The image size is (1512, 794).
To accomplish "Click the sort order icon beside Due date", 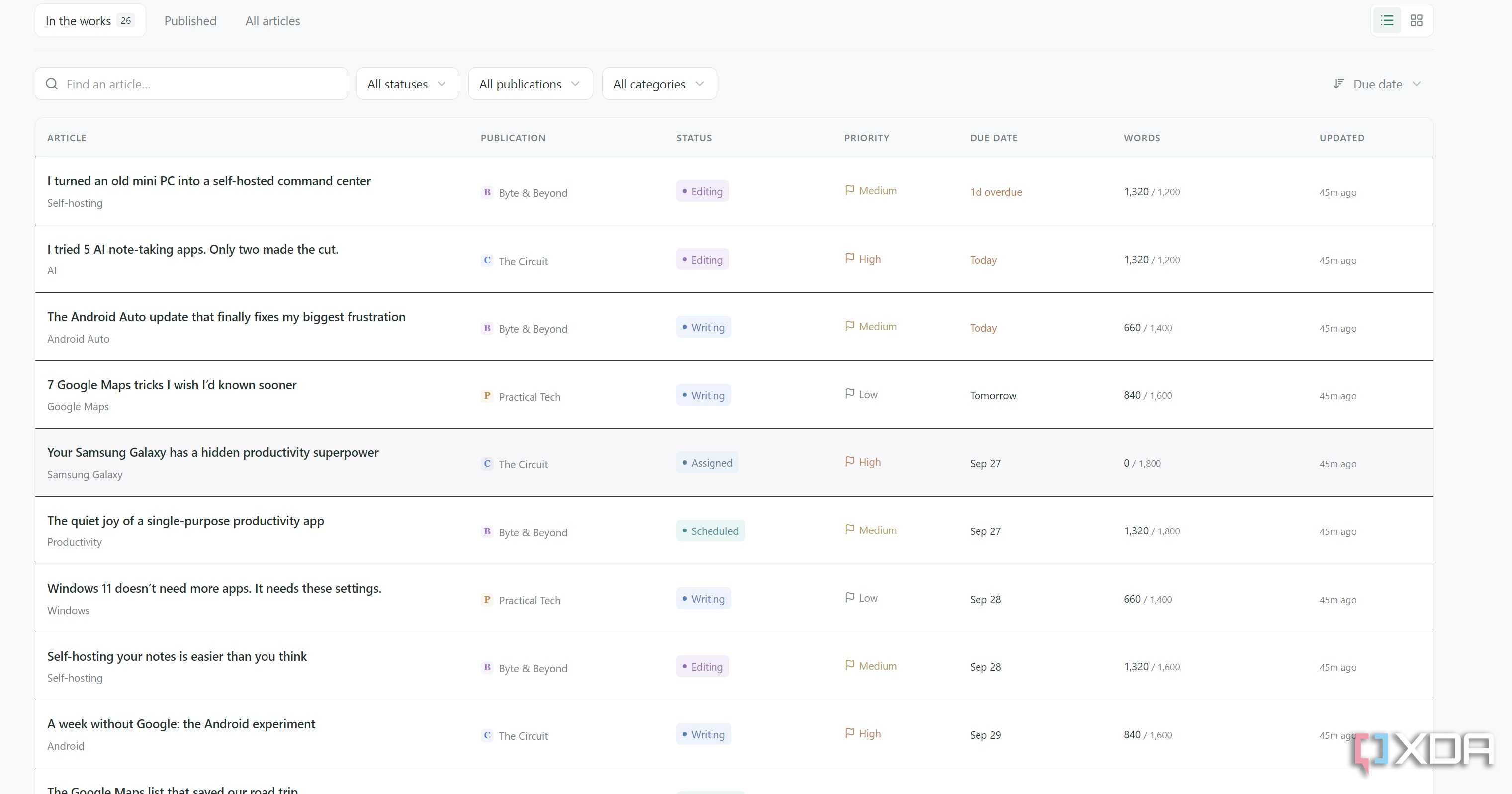I will tap(1338, 84).
